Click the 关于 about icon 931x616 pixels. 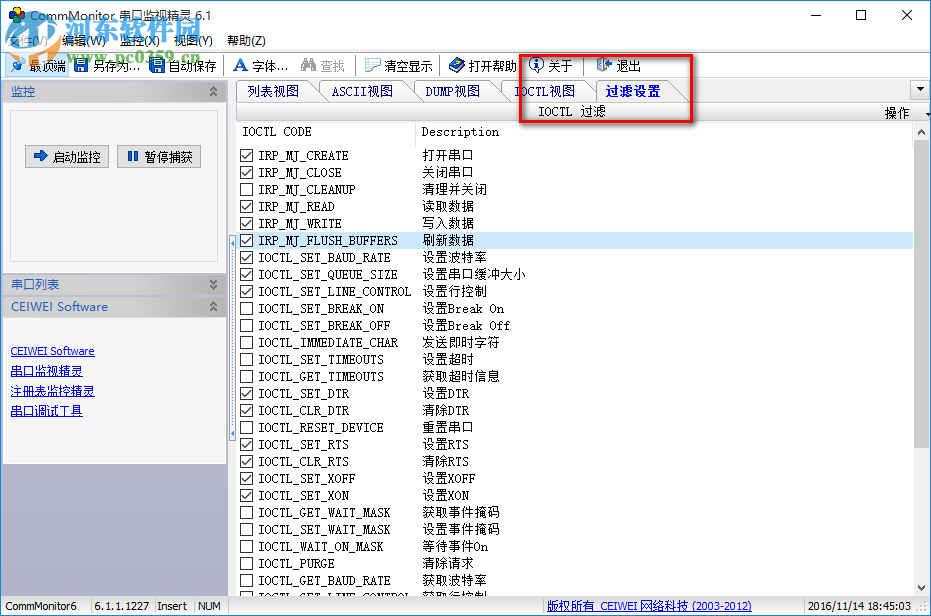pos(550,64)
